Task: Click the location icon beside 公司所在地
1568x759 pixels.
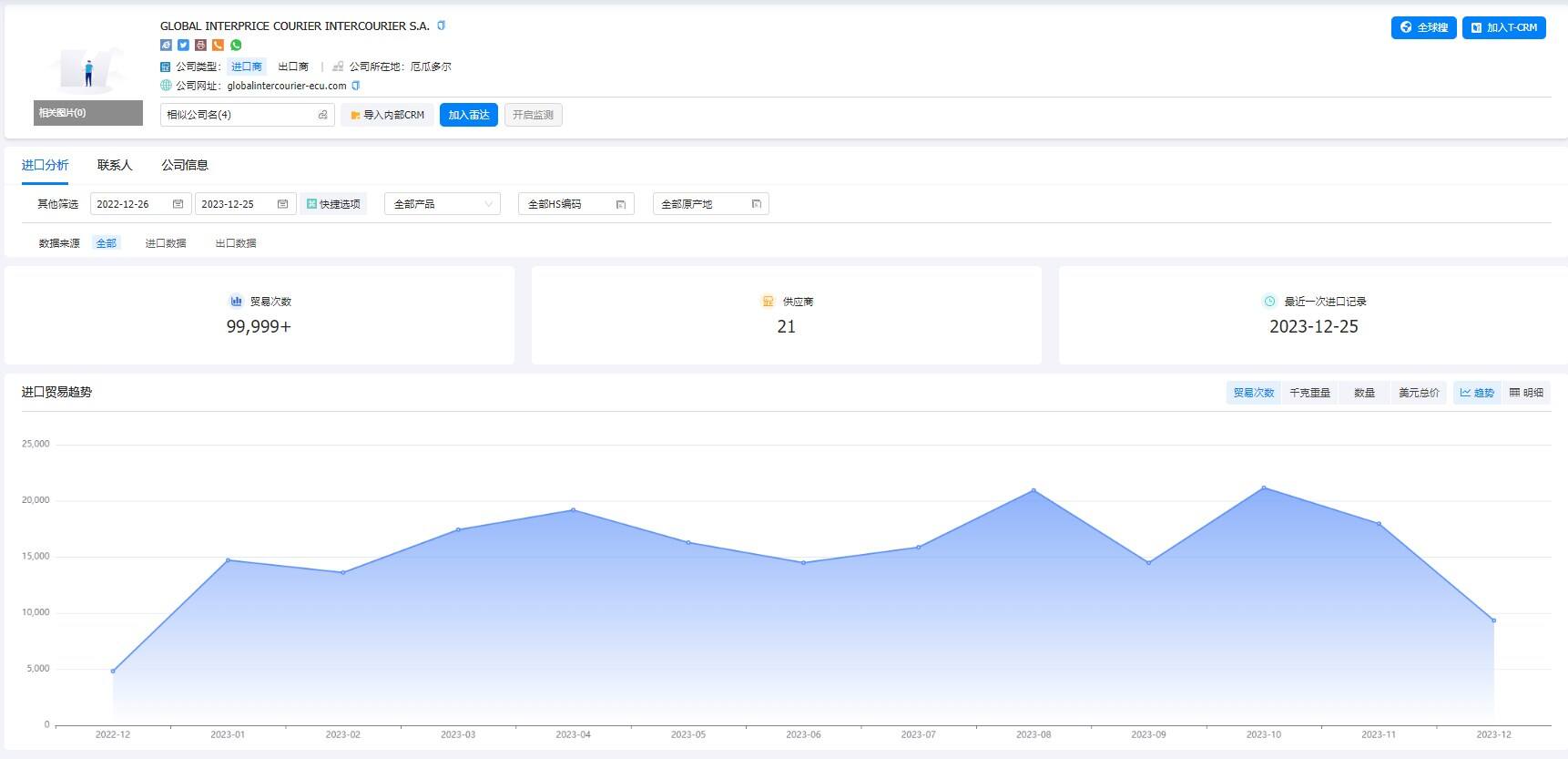Action: pyautogui.click(x=338, y=67)
